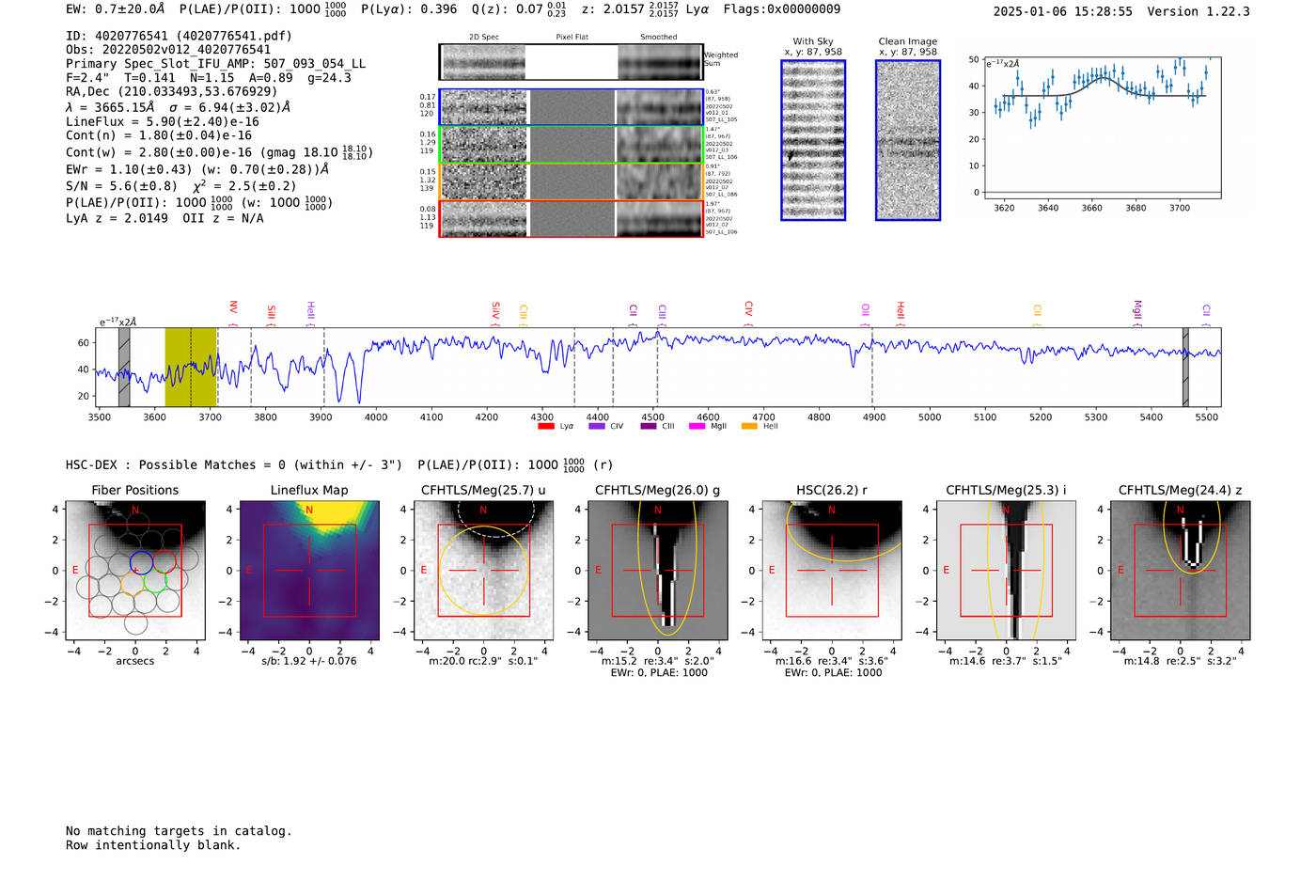Click the emission line Gaussian fit plot
This screenshot has width=1316, height=896.
[x=1102, y=127]
